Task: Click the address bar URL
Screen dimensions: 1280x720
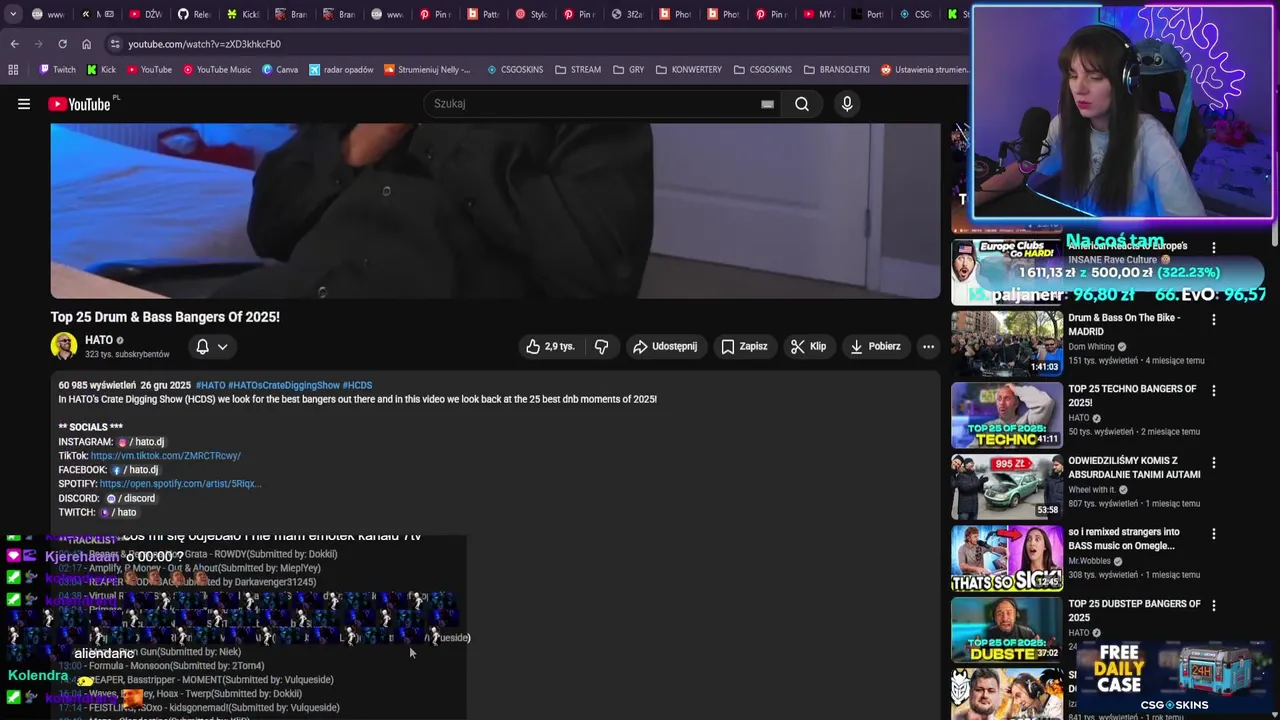Action: pos(204,44)
